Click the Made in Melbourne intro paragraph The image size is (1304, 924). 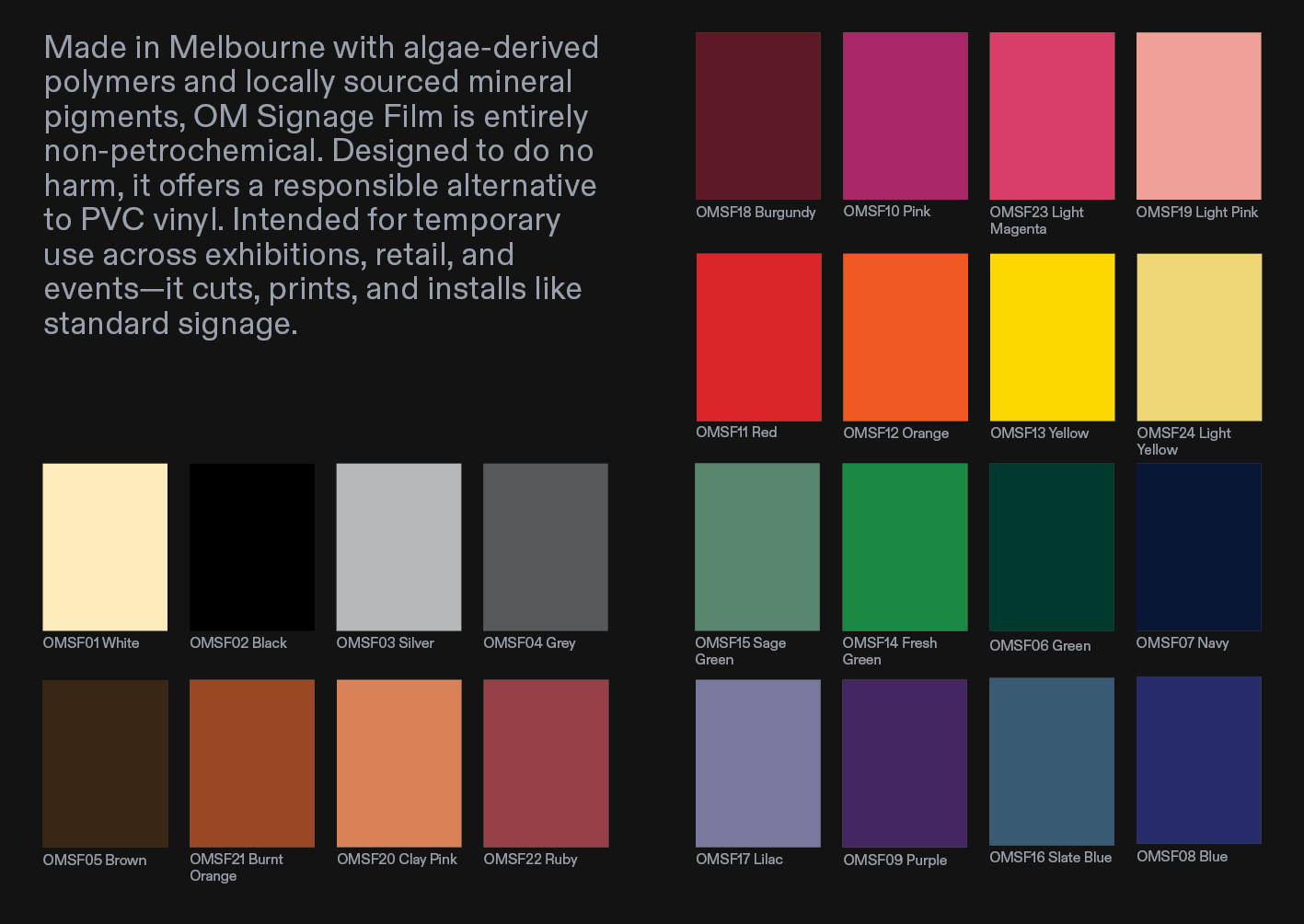point(321,185)
